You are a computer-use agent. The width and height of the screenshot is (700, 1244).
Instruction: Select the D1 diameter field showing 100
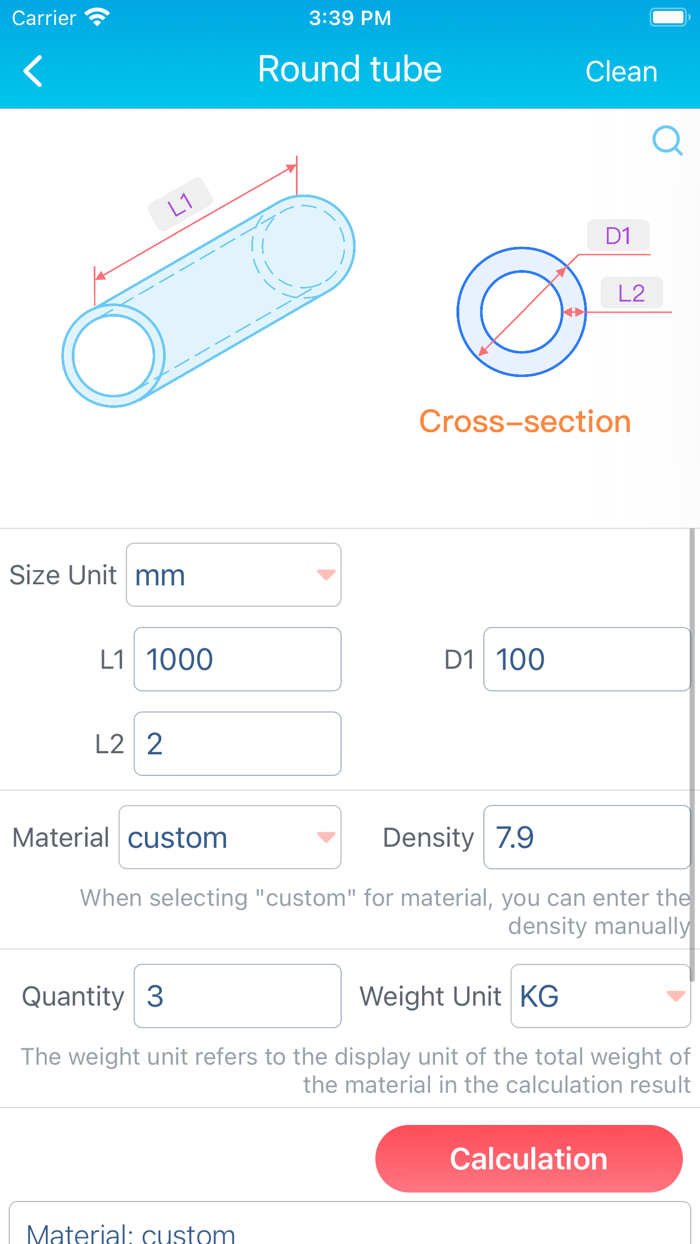coord(586,658)
